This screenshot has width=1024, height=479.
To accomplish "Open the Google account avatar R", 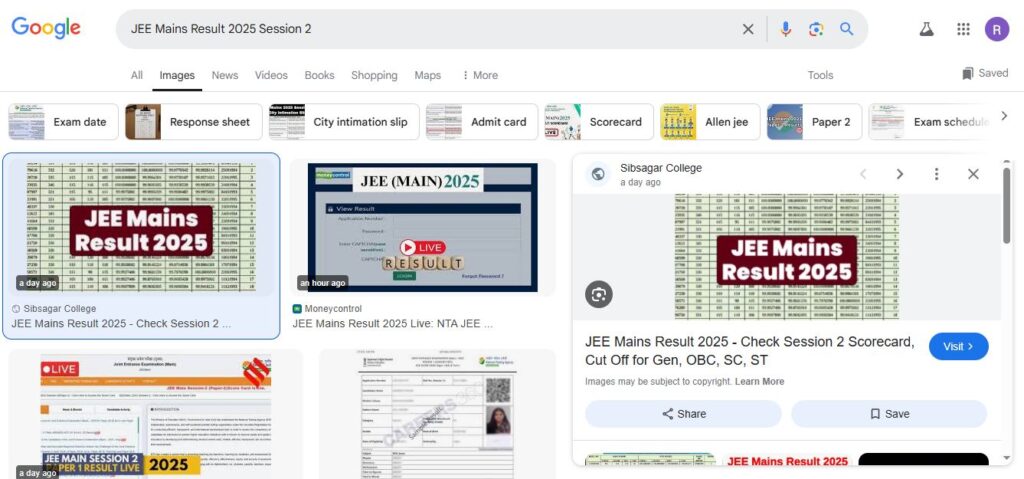I will 997,29.
